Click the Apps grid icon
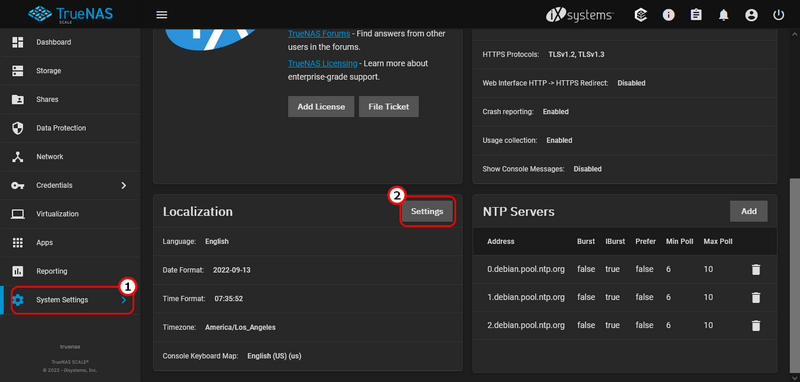 (x=18, y=243)
